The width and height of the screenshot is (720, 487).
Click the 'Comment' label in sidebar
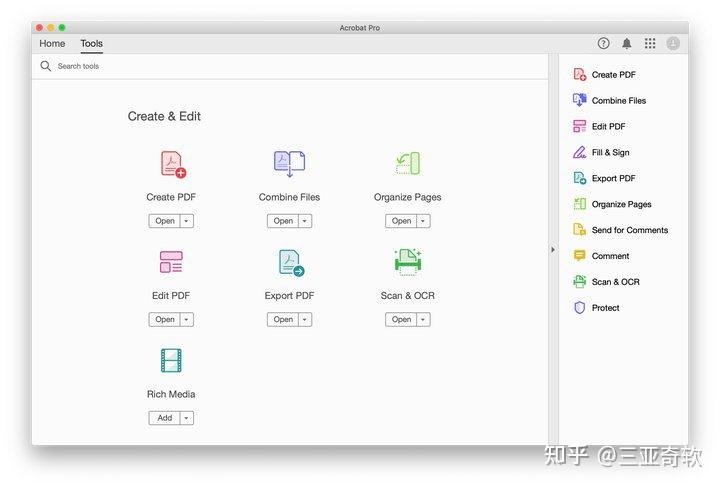click(x=610, y=256)
